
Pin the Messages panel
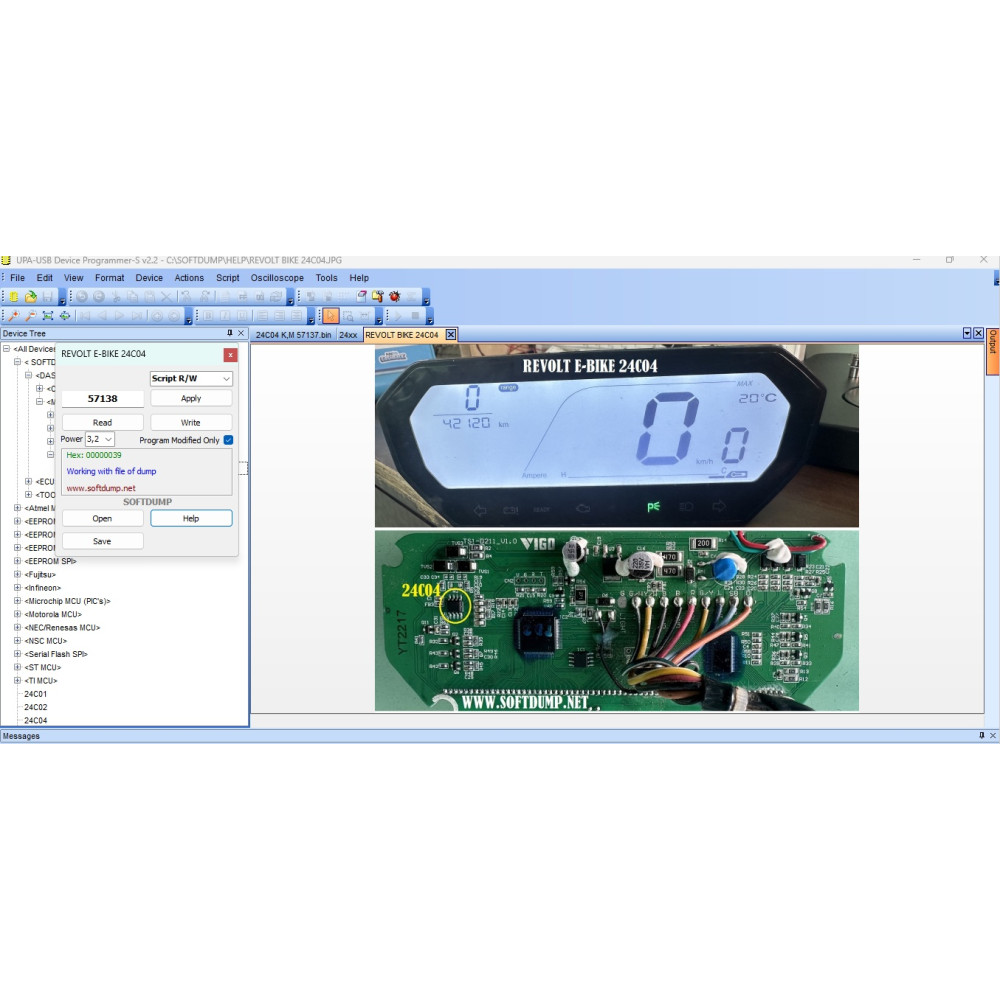[x=982, y=735]
